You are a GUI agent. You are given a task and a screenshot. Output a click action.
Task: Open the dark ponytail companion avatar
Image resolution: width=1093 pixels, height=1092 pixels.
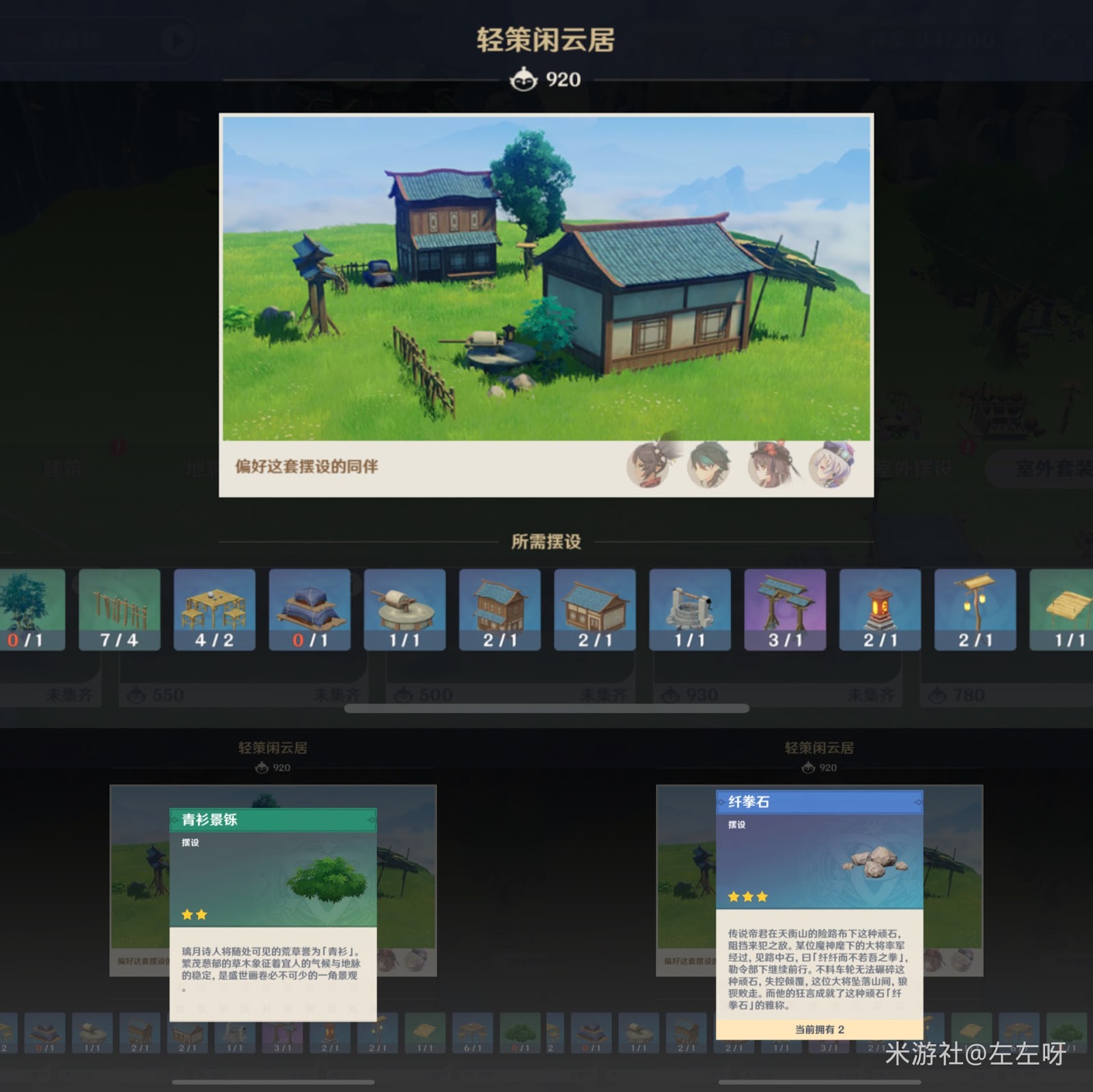click(x=648, y=466)
